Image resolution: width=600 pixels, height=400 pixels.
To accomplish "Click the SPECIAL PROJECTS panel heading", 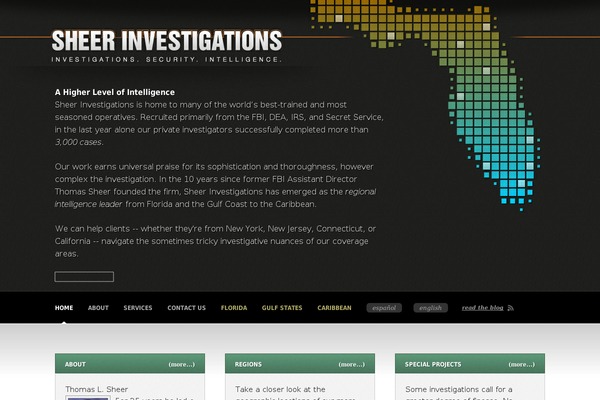I will pyautogui.click(x=433, y=364).
